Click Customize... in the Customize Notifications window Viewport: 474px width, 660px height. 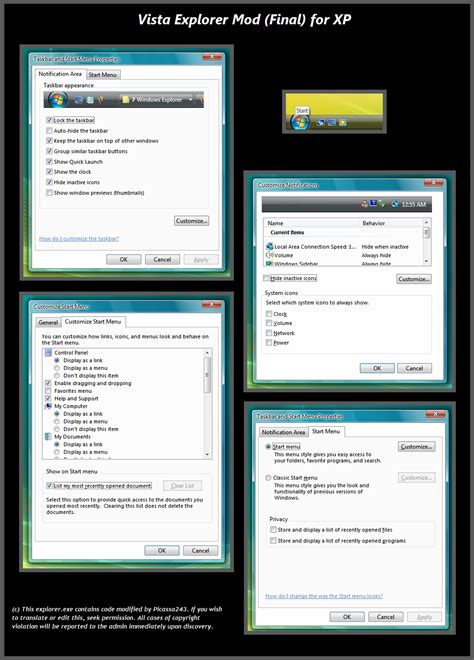414,279
